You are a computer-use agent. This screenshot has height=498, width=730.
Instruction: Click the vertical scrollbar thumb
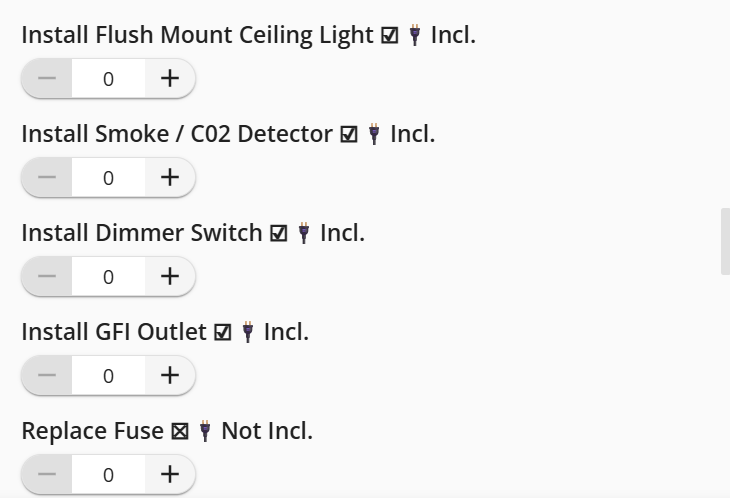point(725,241)
